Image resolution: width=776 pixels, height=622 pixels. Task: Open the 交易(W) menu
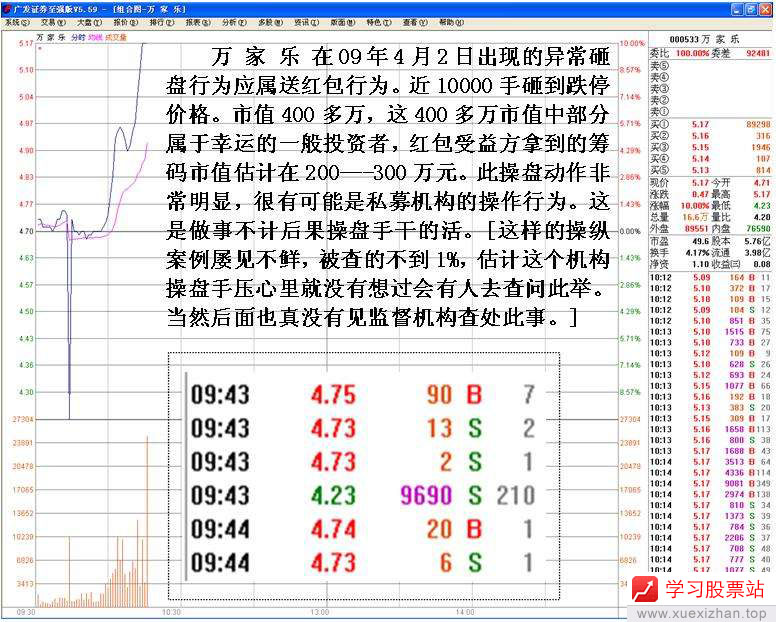click(x=53, y=23)
